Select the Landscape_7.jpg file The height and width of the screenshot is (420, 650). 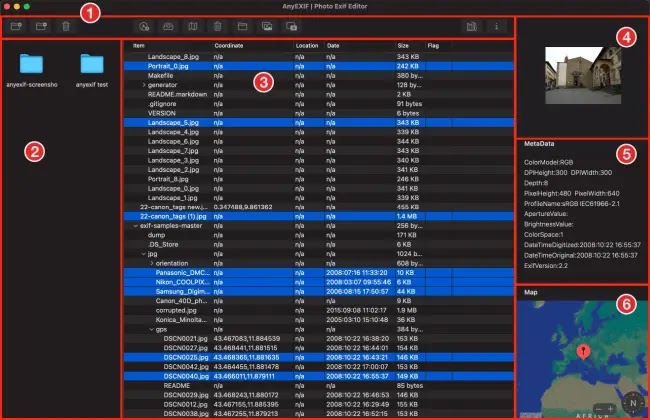pyautogui.click(x=318, y=151)
